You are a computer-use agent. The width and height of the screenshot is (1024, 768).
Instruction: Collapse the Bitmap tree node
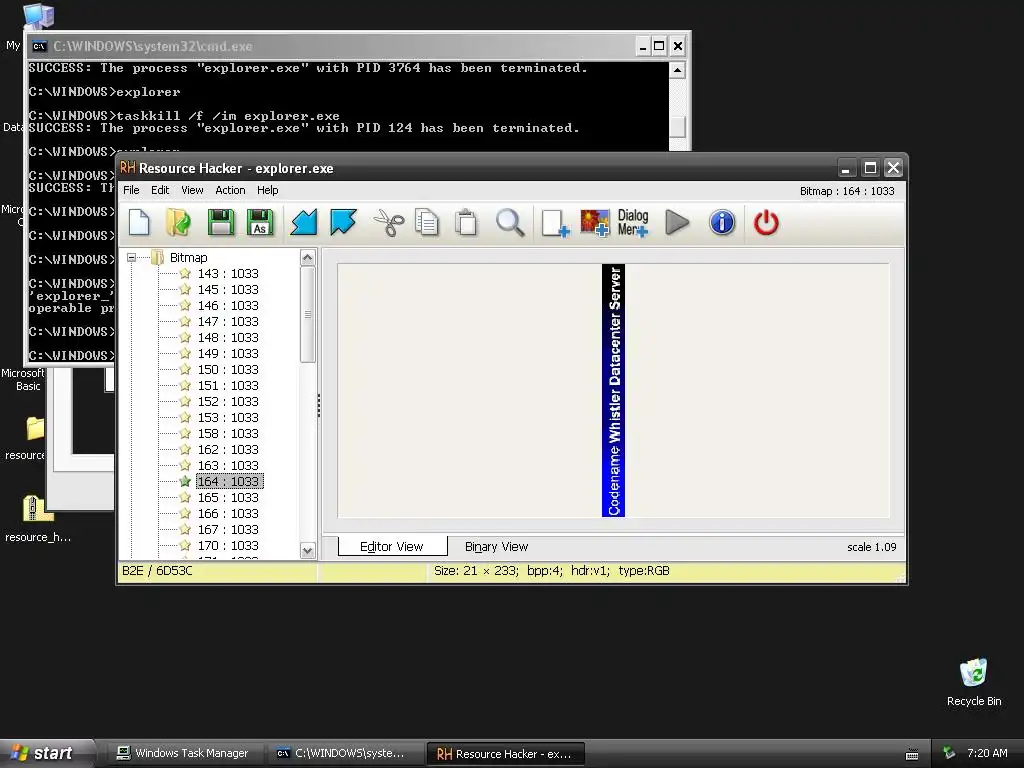[x=131, y=257]
